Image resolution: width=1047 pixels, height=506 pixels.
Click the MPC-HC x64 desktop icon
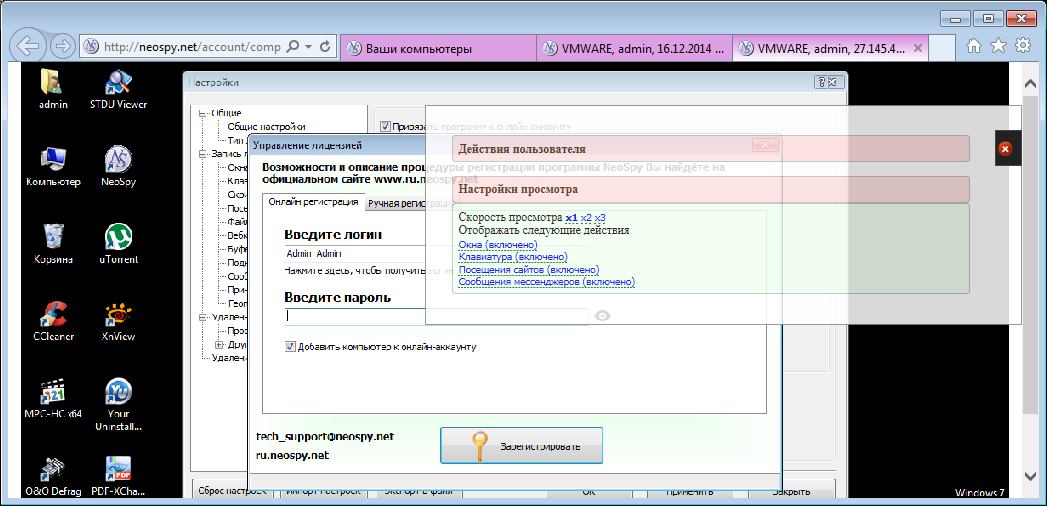click(x=53, y=399)
